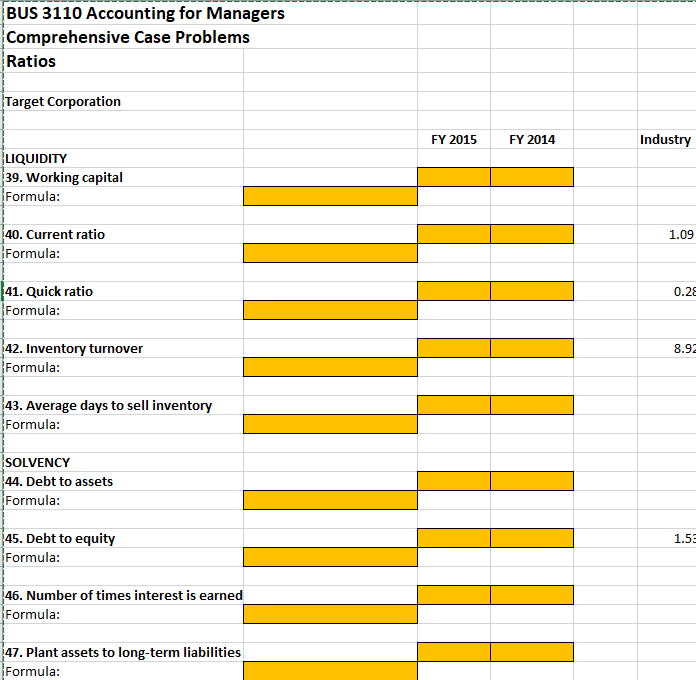Click the formula input cell under Current ratio
Image resolution: width=696 pixels, height=680 pixels.
[x=330, y=253]
